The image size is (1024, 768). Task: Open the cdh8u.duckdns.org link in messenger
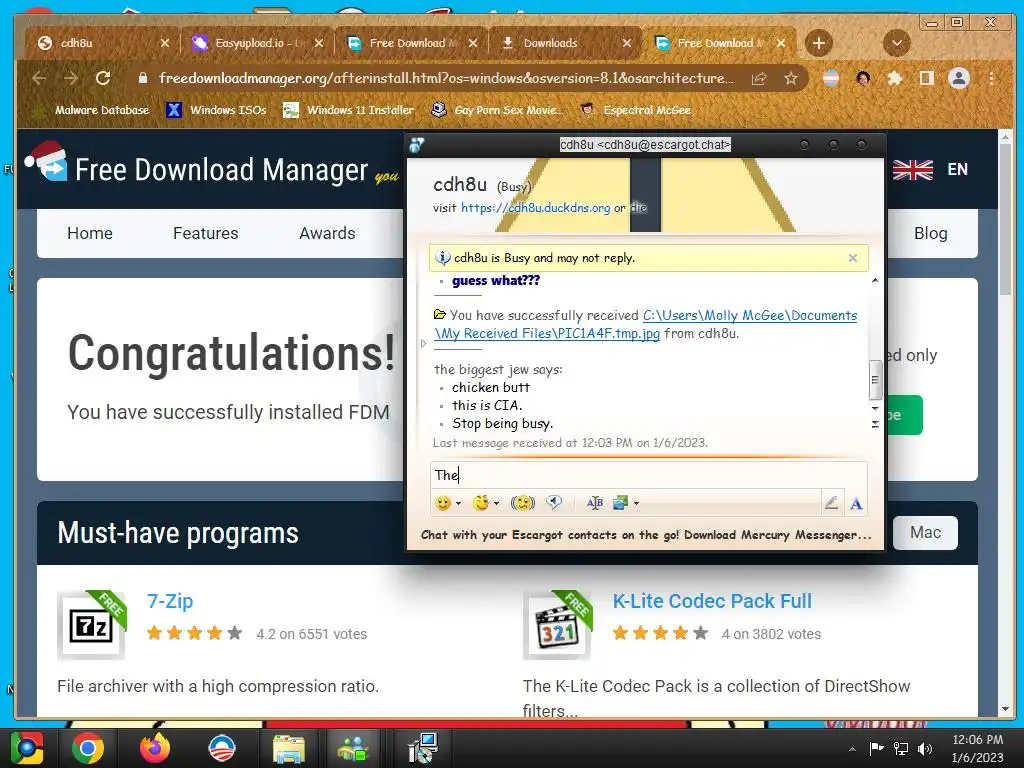tap(536, 208)
